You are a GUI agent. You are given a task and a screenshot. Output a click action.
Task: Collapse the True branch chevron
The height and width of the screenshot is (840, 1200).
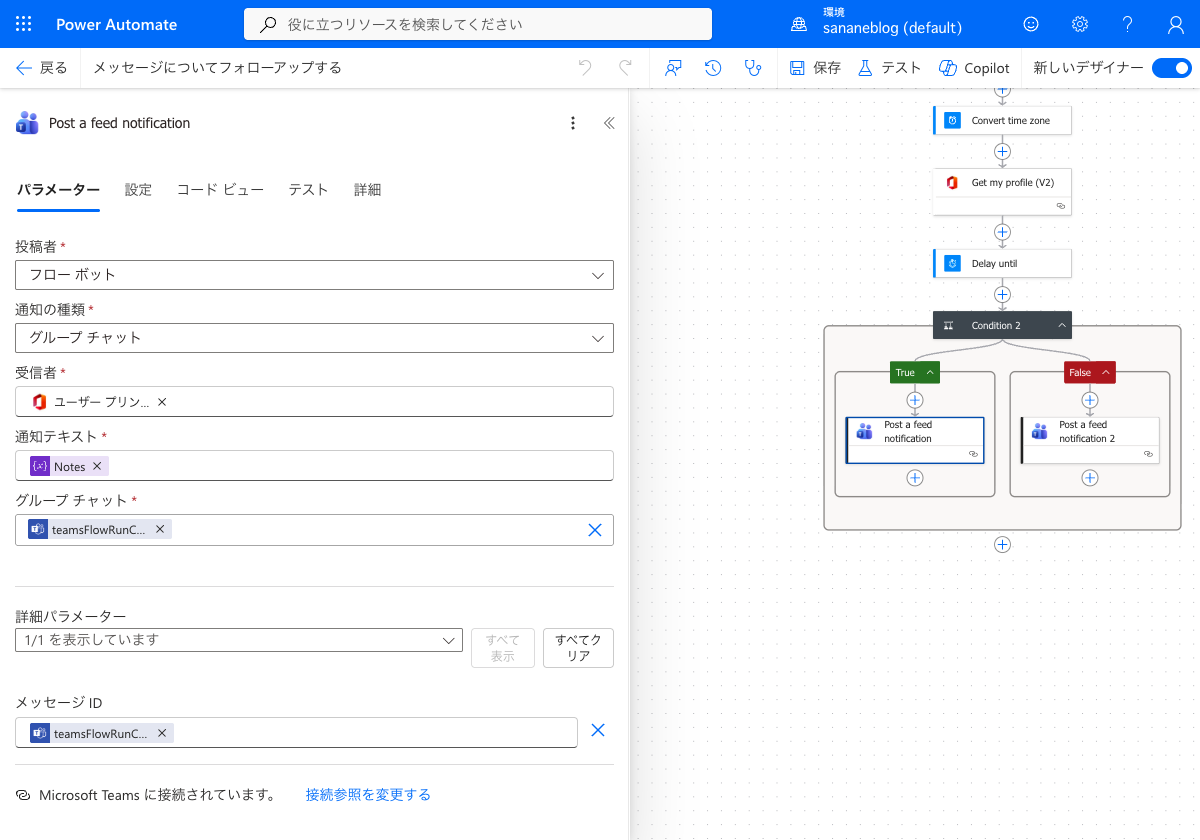(930, 372)
